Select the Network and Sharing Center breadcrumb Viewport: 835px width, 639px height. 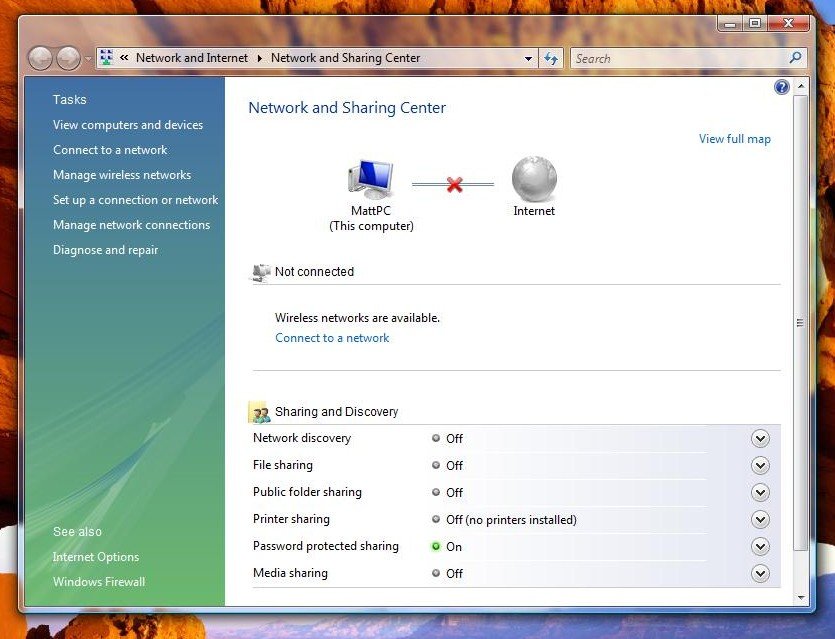pyautogui.click(x=346, y=58)
